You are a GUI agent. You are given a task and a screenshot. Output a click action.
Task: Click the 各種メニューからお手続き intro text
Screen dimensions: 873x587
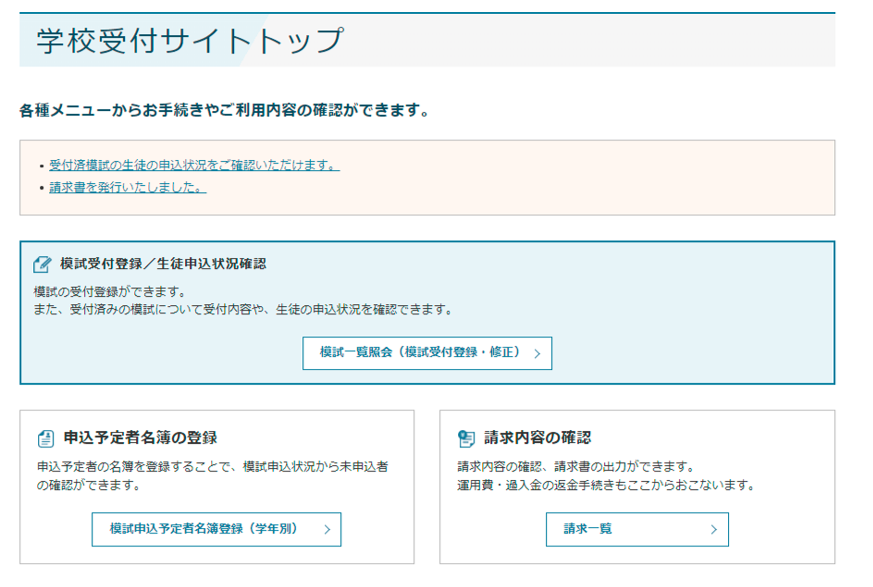pyautogui.click(x=224, y=110)
